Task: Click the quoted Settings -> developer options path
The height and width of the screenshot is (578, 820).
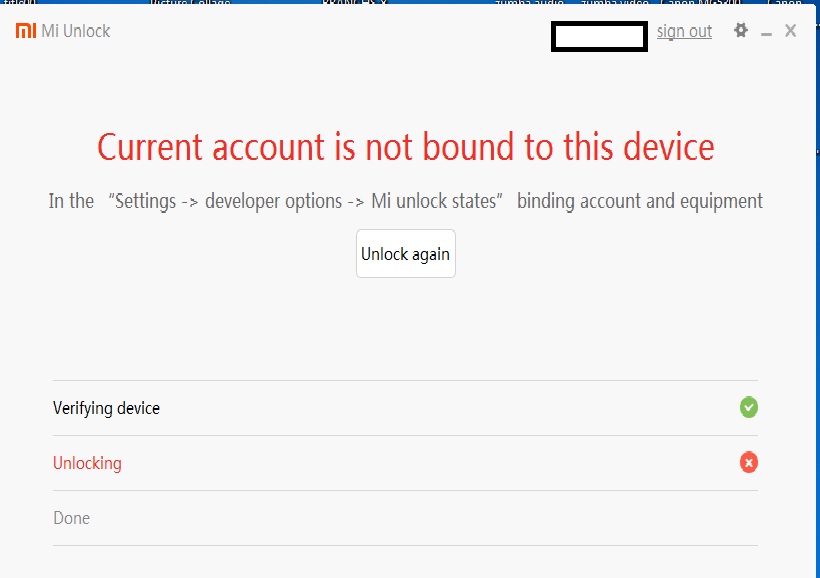Action: pyautogui.click(x=309, y=201)
